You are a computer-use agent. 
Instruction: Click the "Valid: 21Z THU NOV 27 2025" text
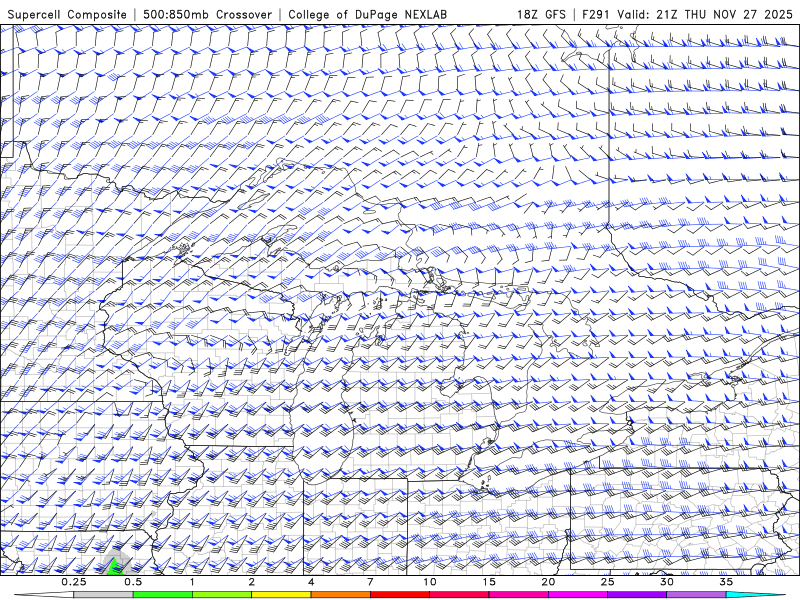pyautogui.click(x=705, y=14)
